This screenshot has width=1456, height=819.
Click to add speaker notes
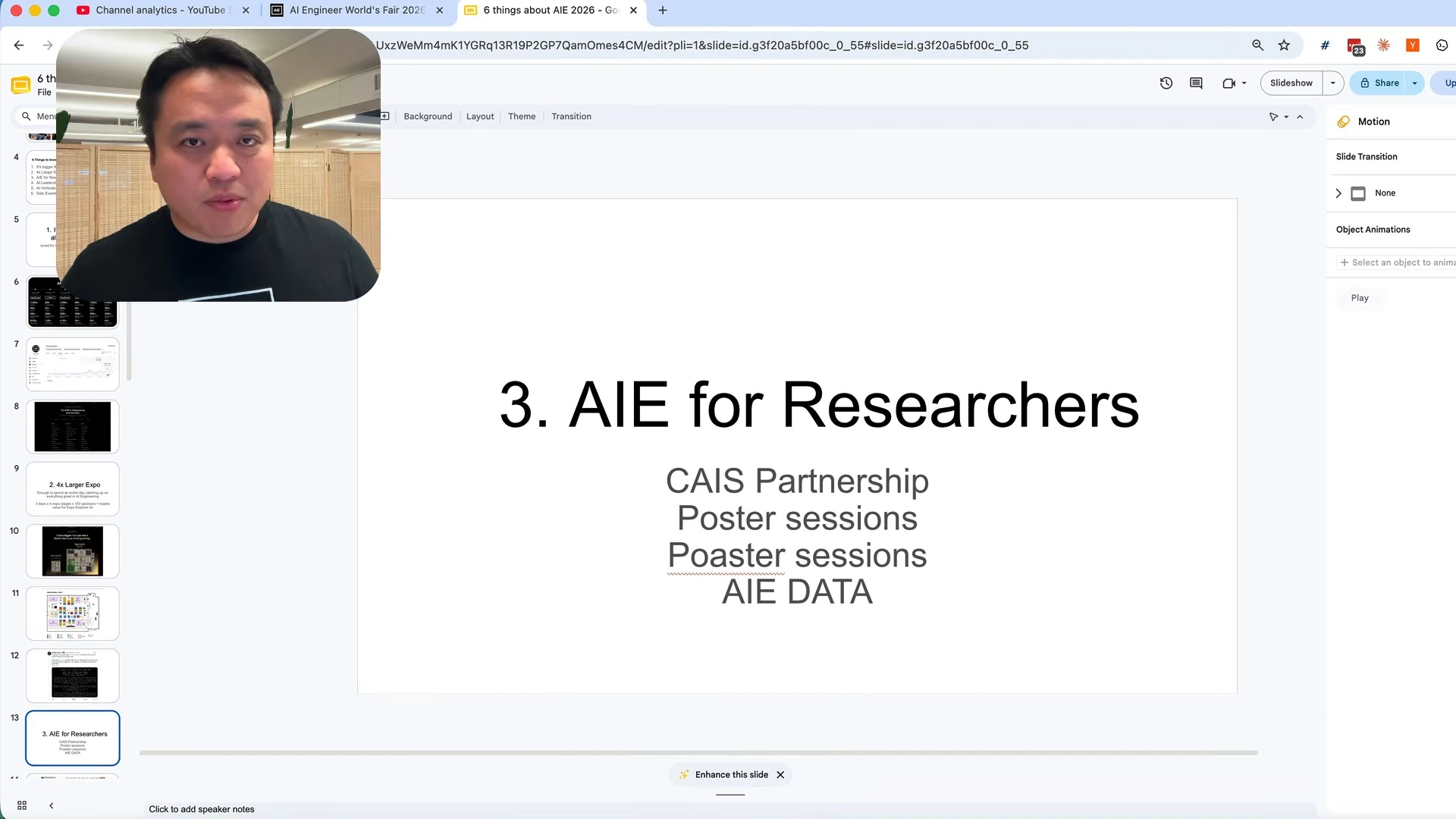coord(202,809)
